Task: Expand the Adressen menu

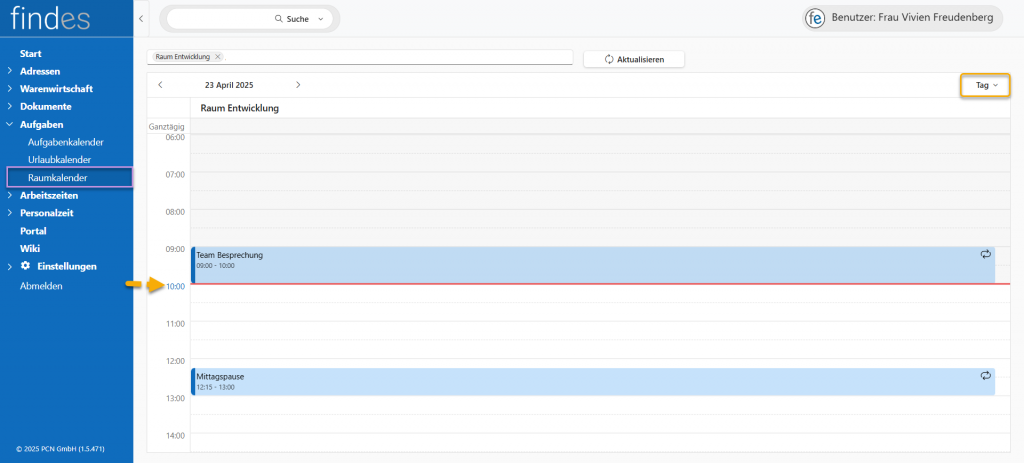Action: click(x=10, y=71)
